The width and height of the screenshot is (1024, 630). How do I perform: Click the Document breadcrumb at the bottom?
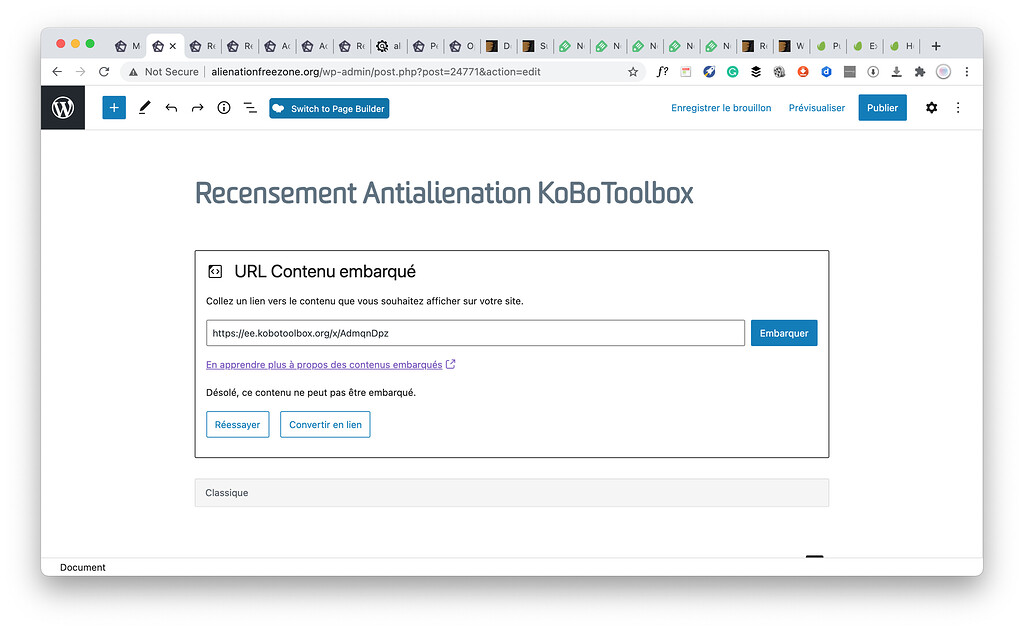coord(82,567)
